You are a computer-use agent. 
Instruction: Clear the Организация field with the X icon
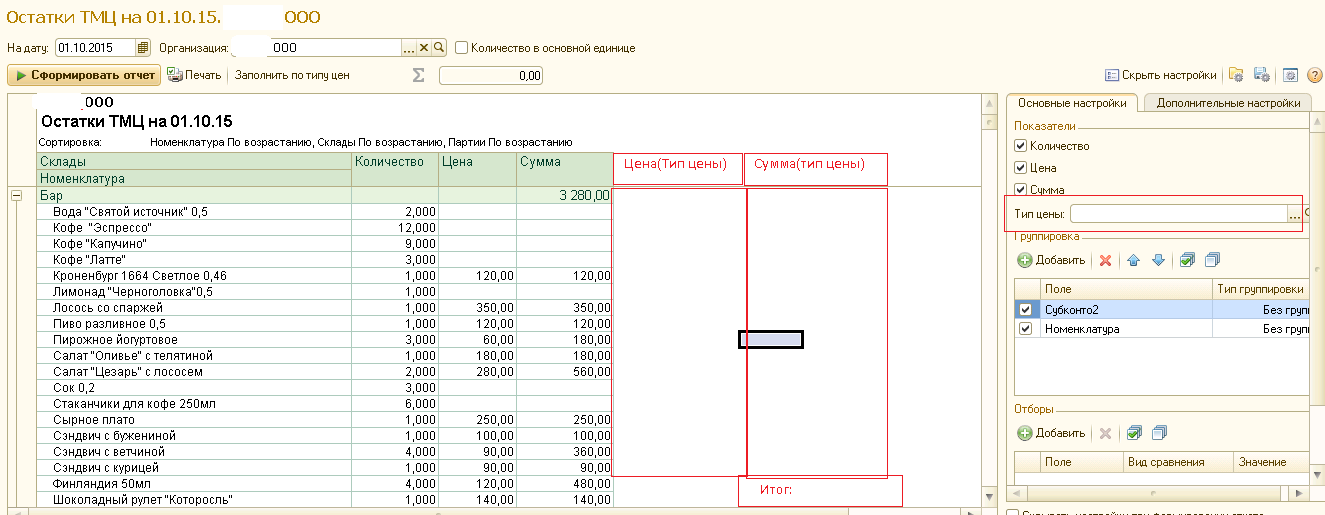[423, 48]
